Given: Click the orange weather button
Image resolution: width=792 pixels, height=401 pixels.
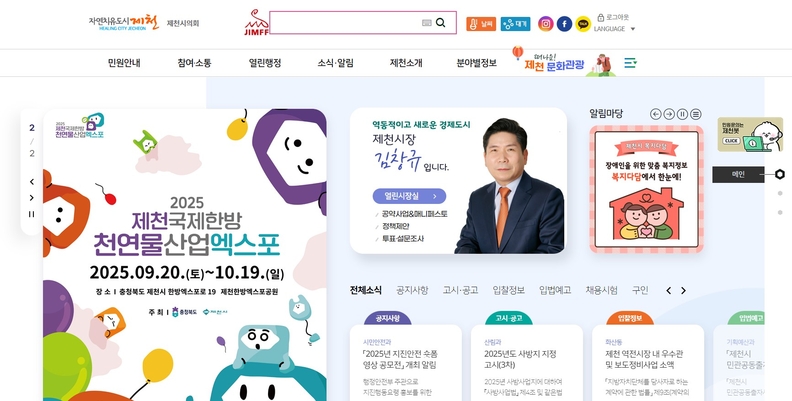Looking at the screenshot, I should coord(481,24).
